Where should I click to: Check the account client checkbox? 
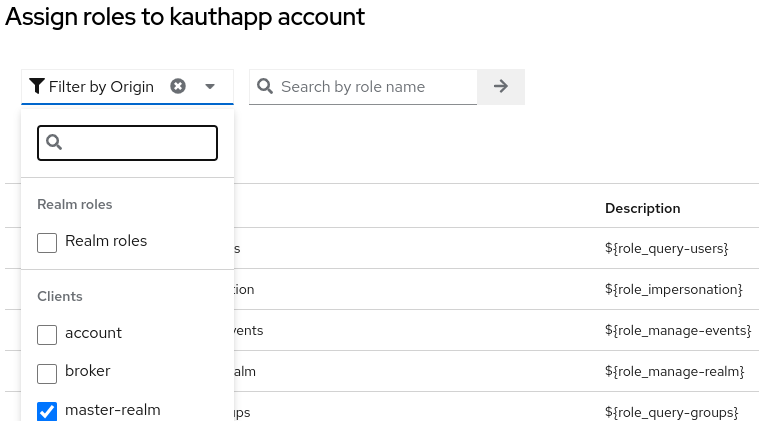click(x=47, y=334)
